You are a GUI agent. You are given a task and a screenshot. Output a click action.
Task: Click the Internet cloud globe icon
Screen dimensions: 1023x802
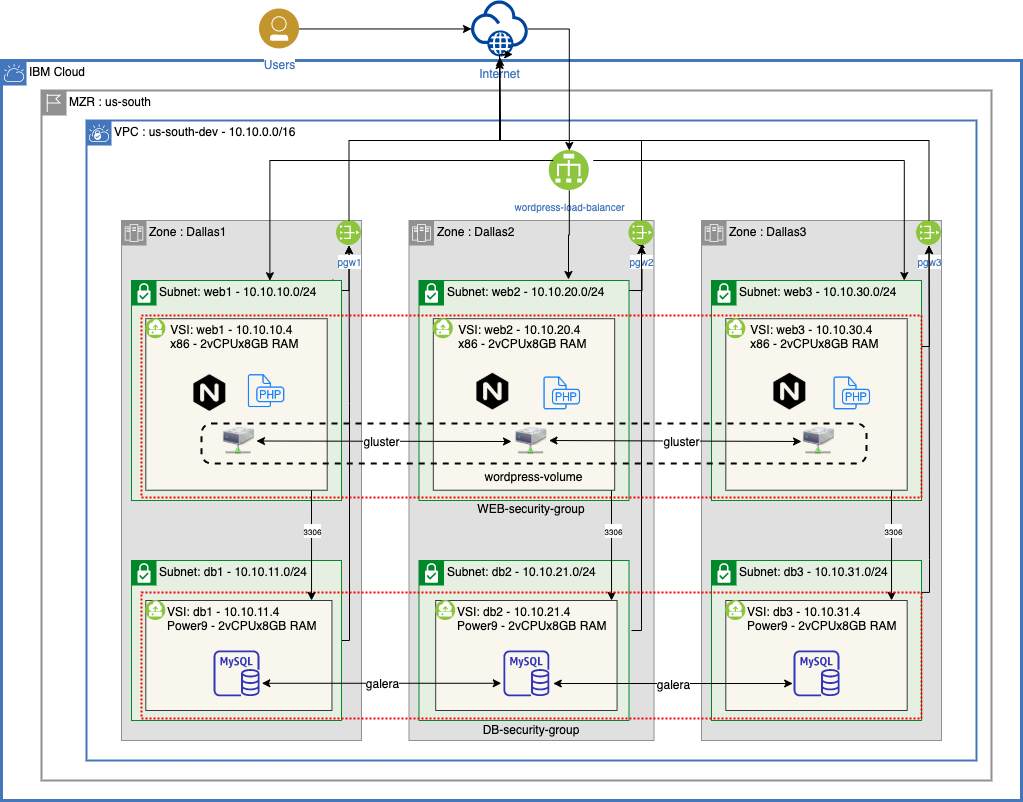(x=499, y=30)
